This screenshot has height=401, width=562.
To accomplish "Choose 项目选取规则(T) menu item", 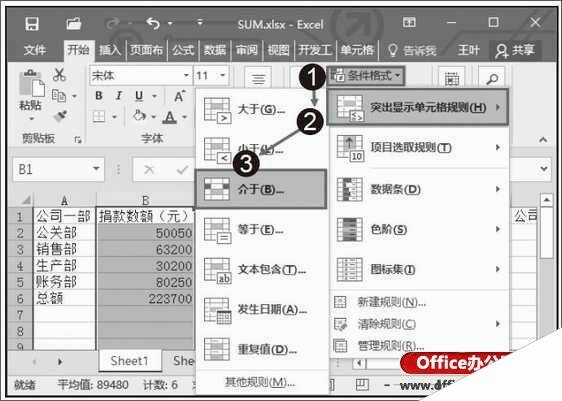I will [418, 147].
